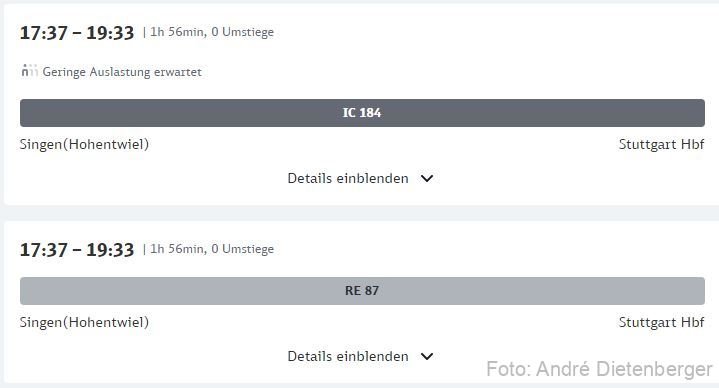This screenshot has width=719, height=388.
Task: Click Singen(Hohentwiel) under the IC 184 bar
Action: pyautogui.click(x=84, y=144)
